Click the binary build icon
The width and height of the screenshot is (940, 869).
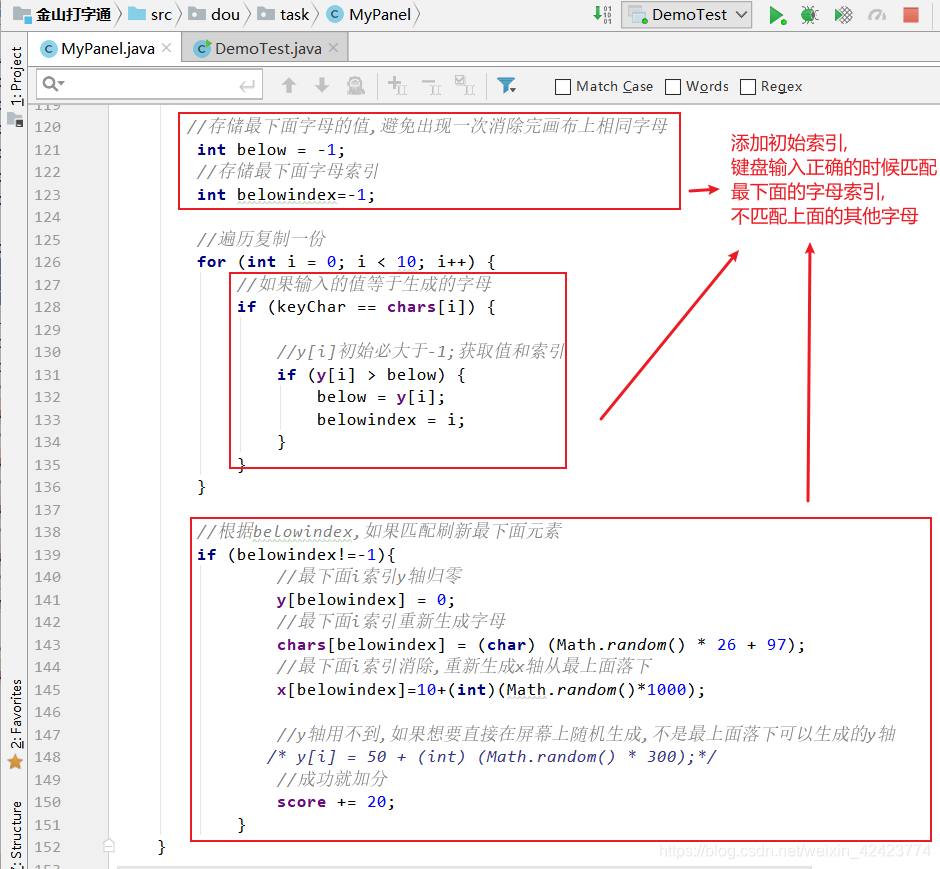[x=602, y=14]
